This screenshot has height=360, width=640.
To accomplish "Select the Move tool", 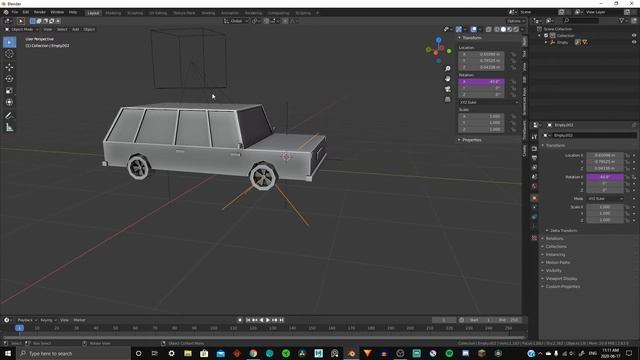I will (9, 67).
